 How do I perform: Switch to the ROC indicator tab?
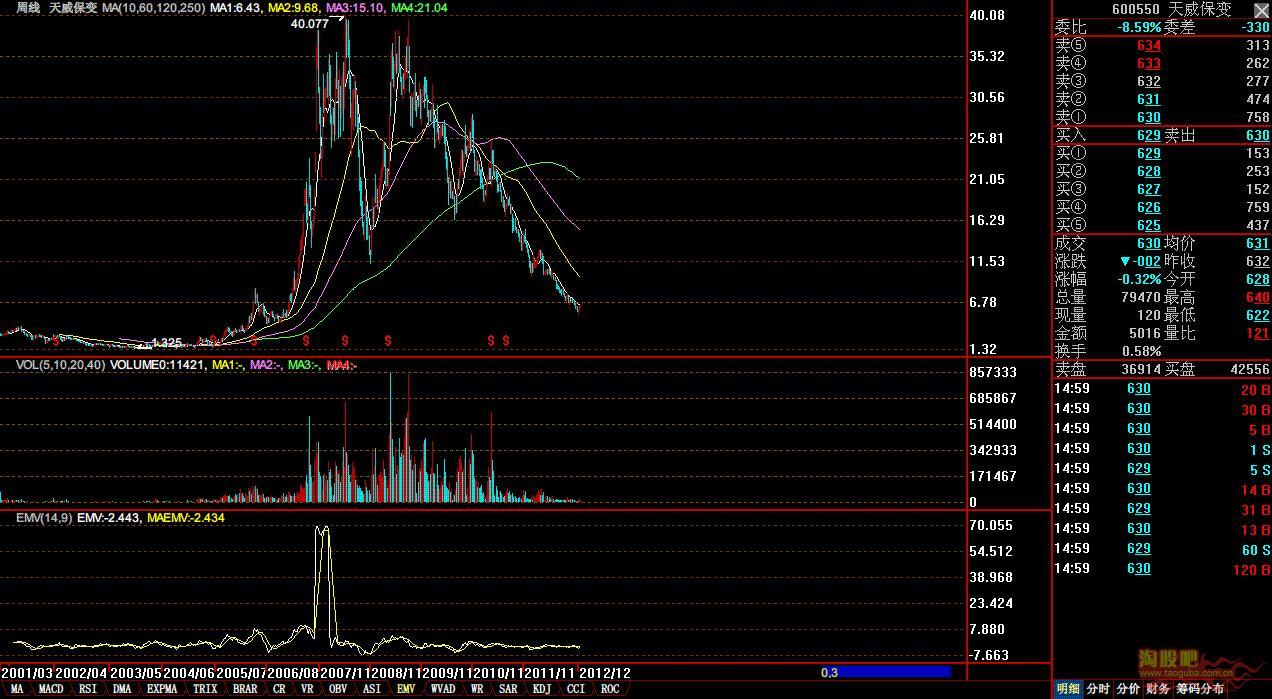[x=610, y=689]
